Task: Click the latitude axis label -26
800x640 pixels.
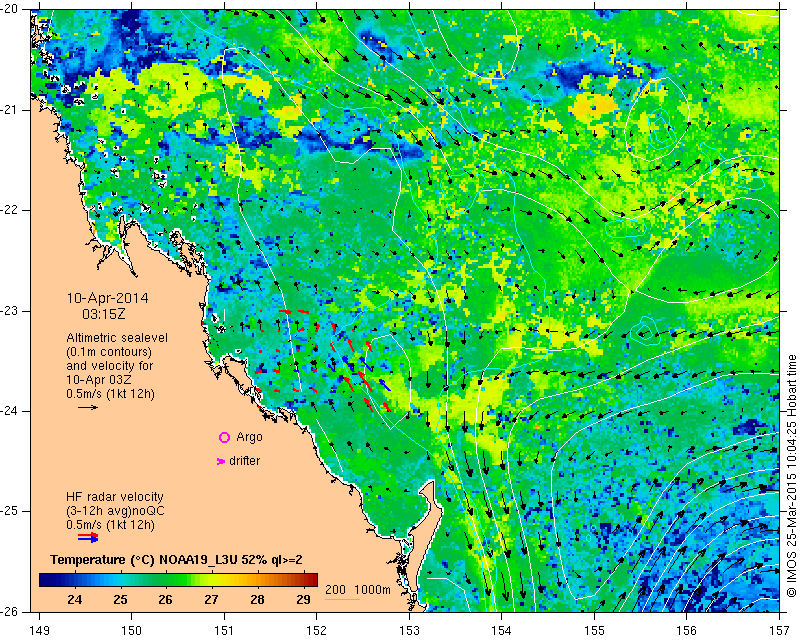Action: pyautogui.click(x=10, y=611)
